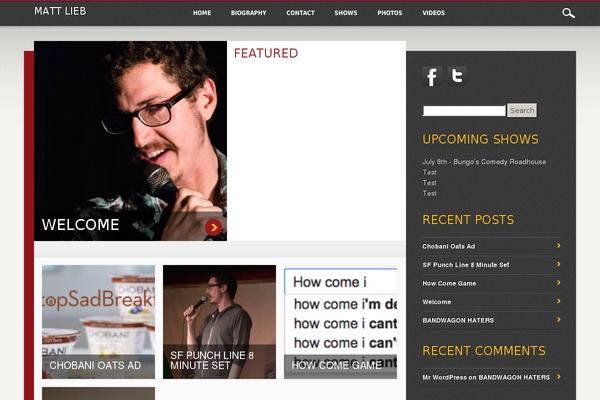The height and width of the screenshot is (400, 600).
Task: Open Welcome recent post link
Action: (437, 302)
